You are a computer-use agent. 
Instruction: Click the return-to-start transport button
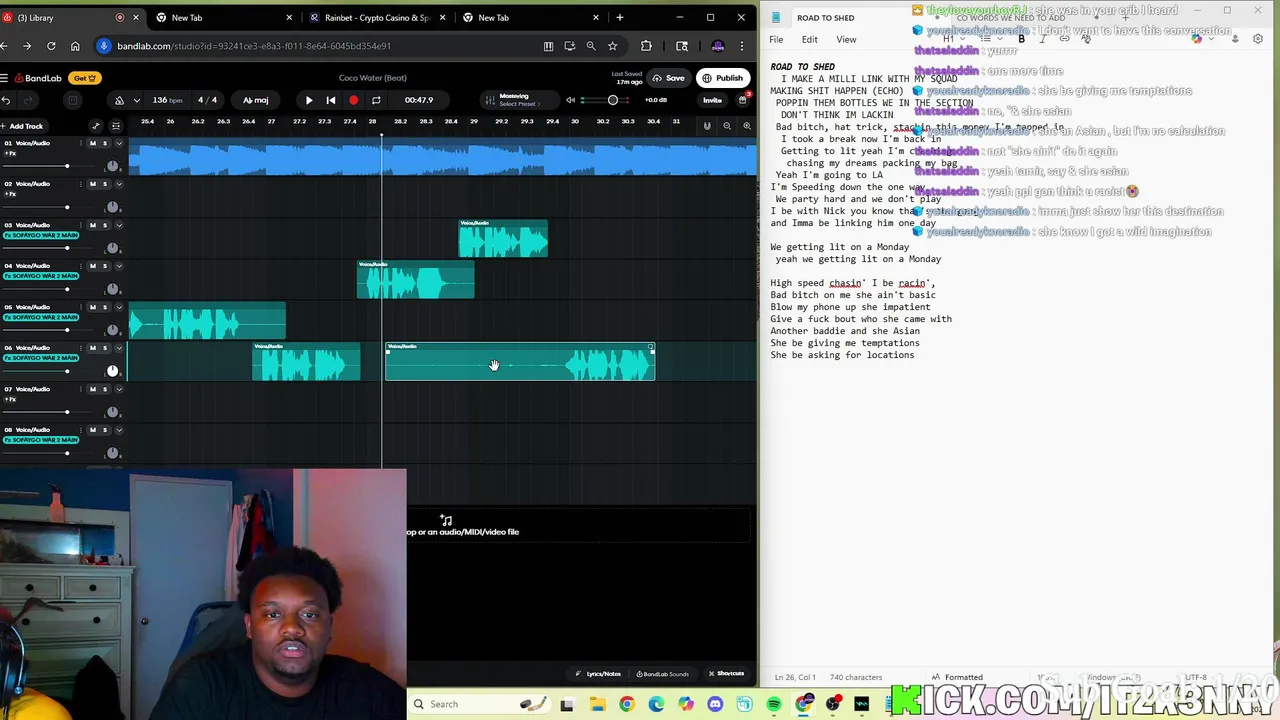pyautogui.click(x=331, y=100)
